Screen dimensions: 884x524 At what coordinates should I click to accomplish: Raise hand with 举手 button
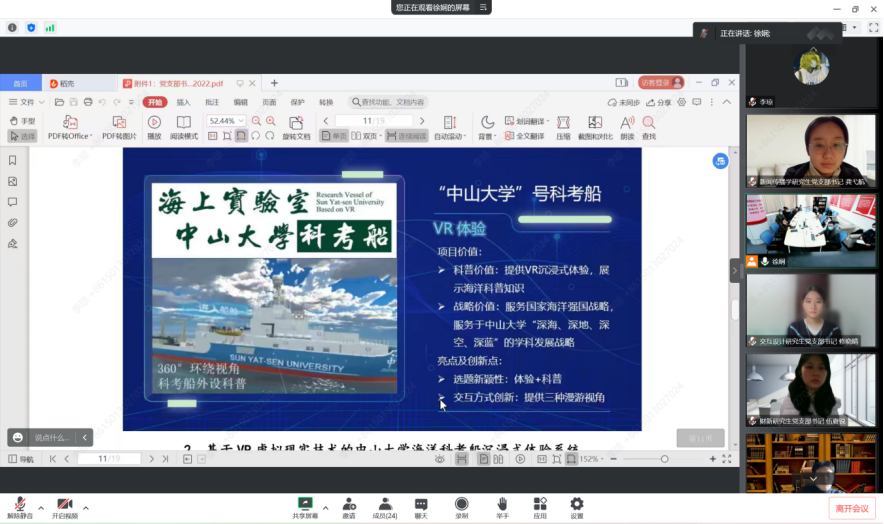pos(502,508)
